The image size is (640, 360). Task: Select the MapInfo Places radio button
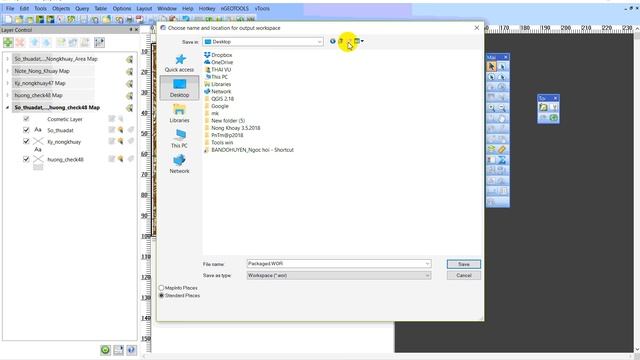(x=162, y=288)
